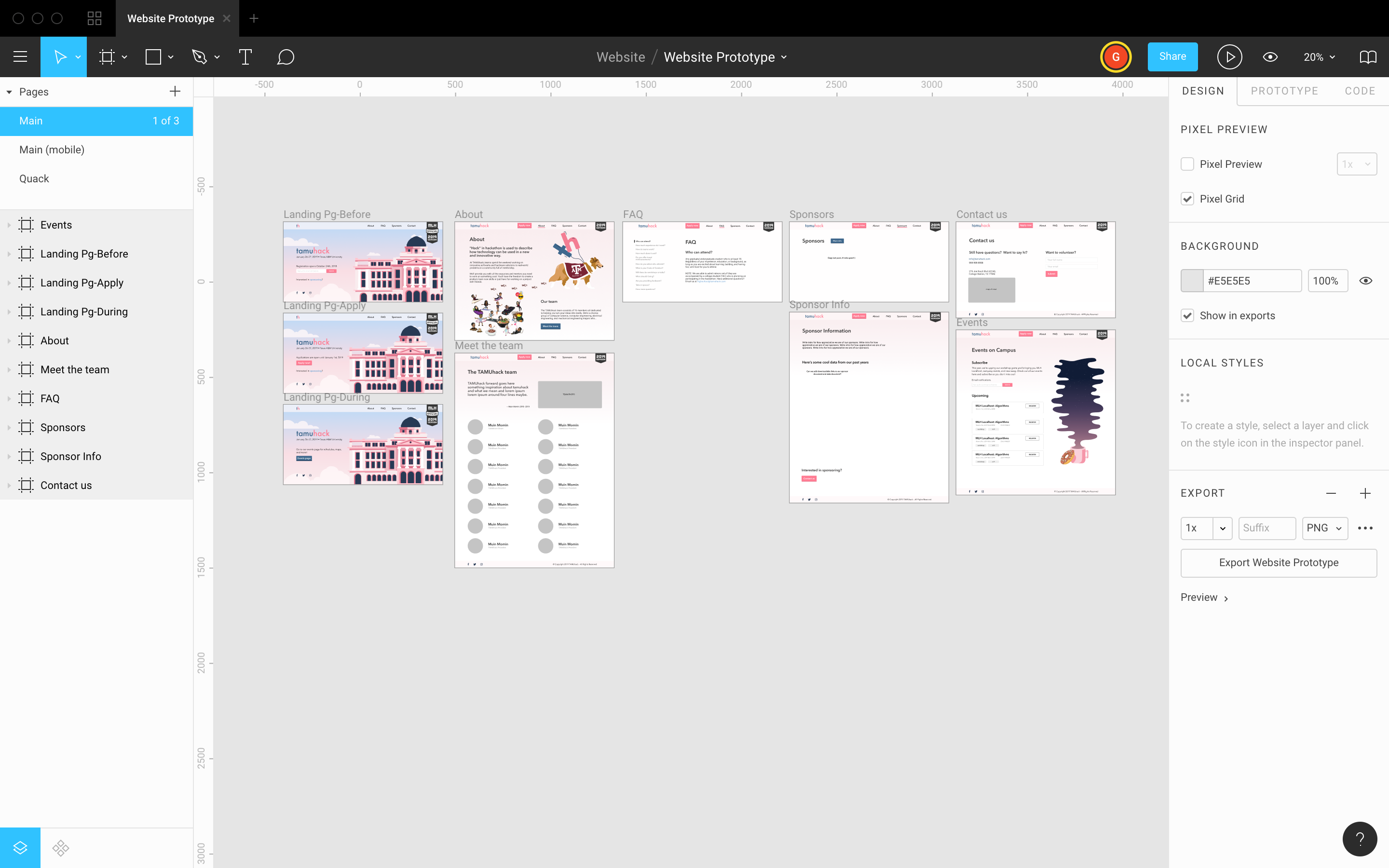Open the PNG export format dropdown
Image resolution: width=1389 pixels, height=868 pixels.
1324,528
